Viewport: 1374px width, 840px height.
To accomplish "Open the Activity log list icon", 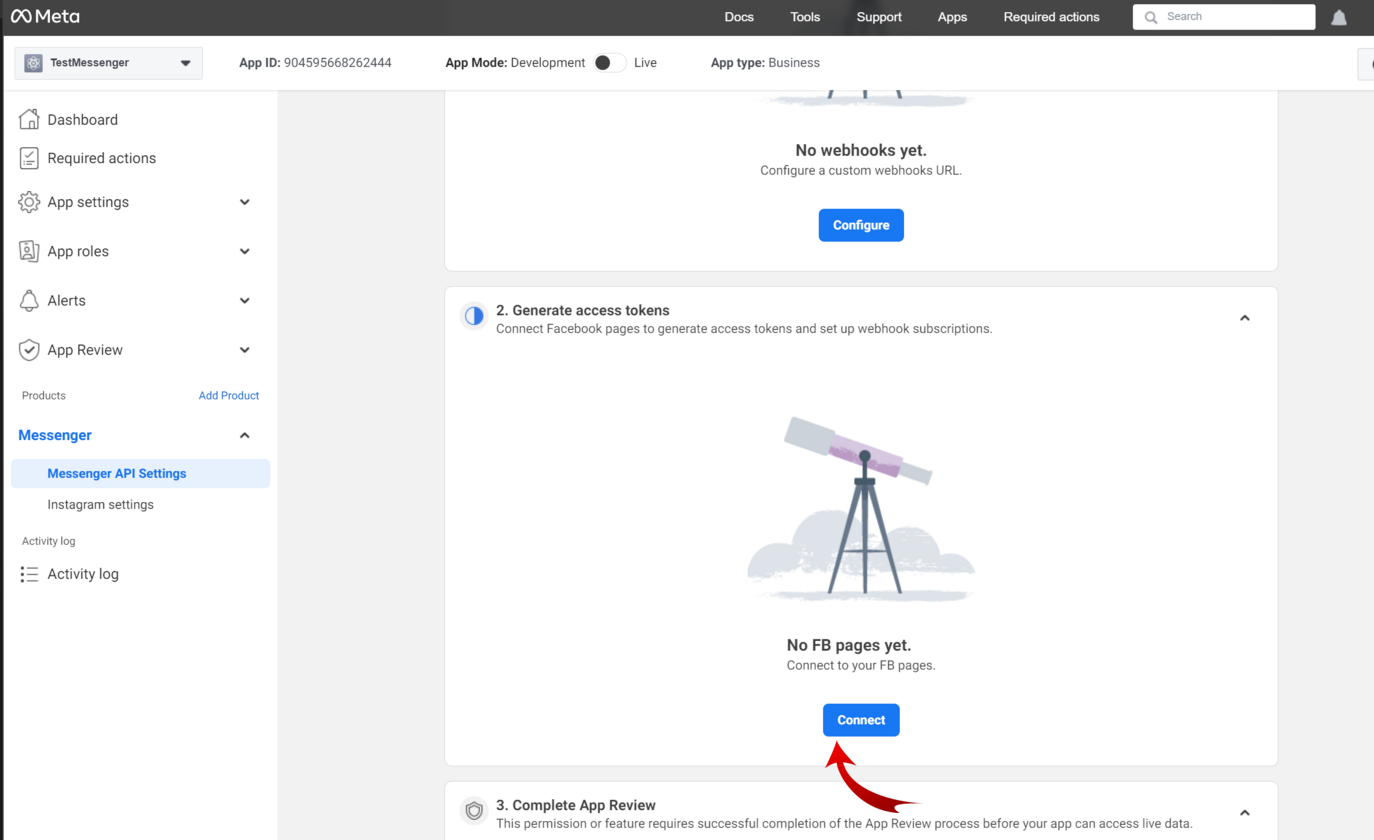I will (30, 573).
